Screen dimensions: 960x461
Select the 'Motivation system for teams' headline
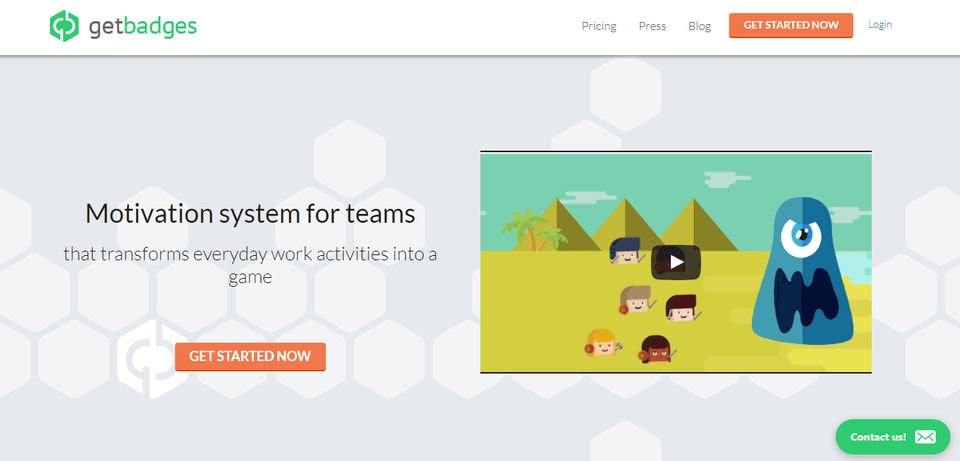pyautogui.click(x=250, y=214)
